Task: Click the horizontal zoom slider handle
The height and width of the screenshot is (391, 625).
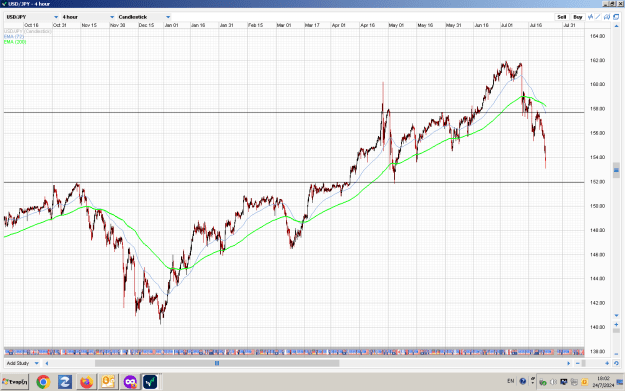Action: (x=584, y=363)
